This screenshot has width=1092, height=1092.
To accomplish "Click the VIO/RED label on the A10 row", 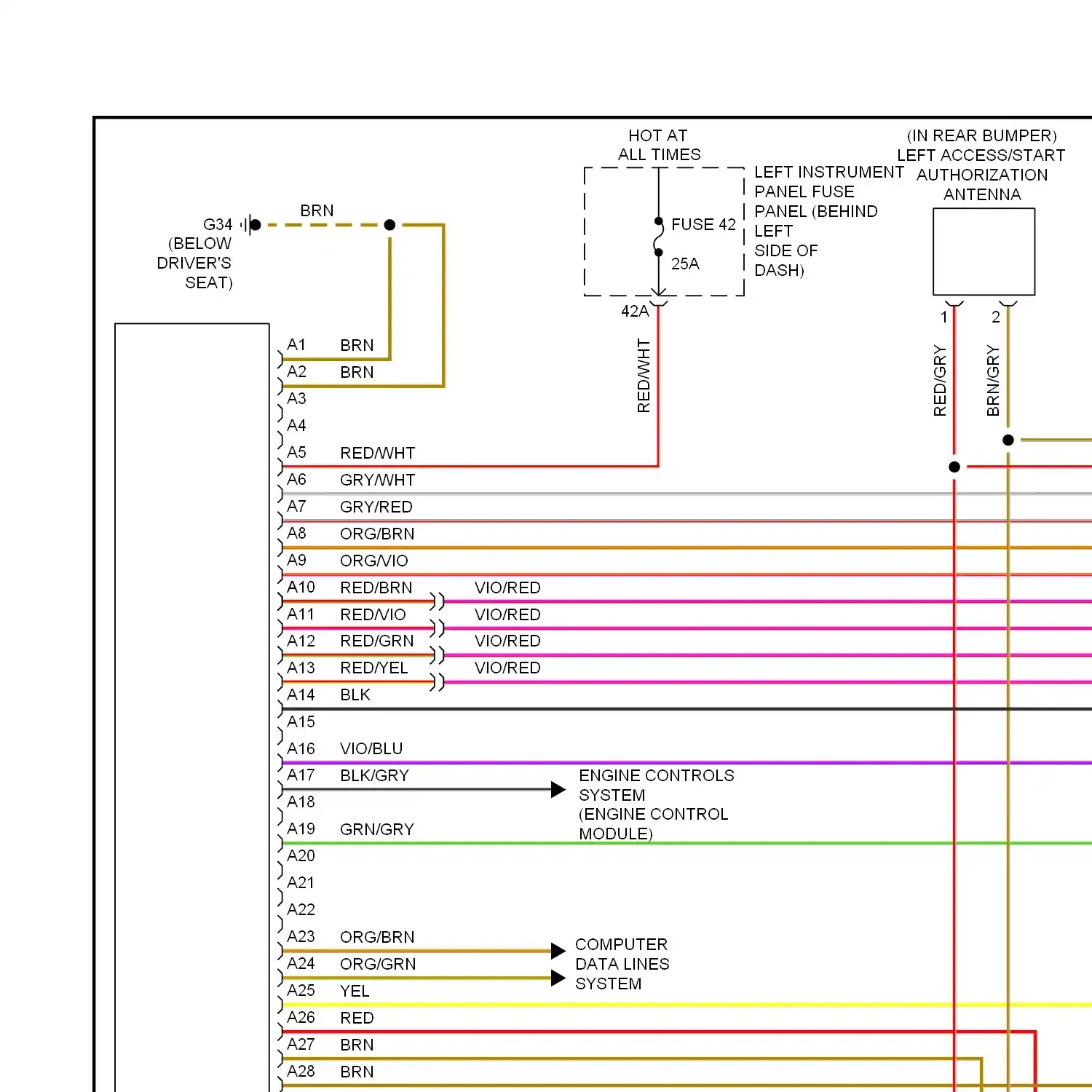I will point(507,587).
